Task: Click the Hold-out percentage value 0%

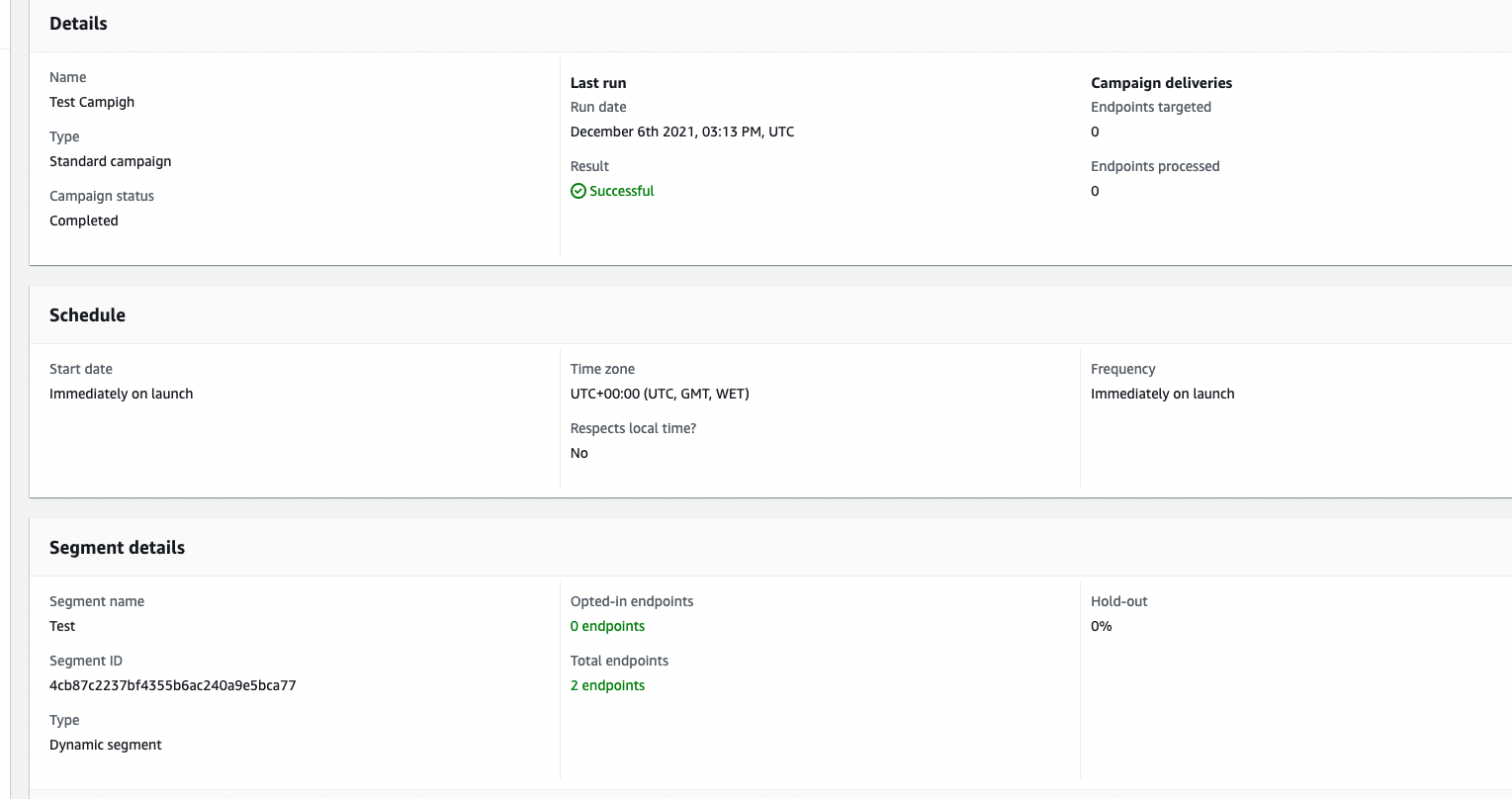Action: 1101,625
